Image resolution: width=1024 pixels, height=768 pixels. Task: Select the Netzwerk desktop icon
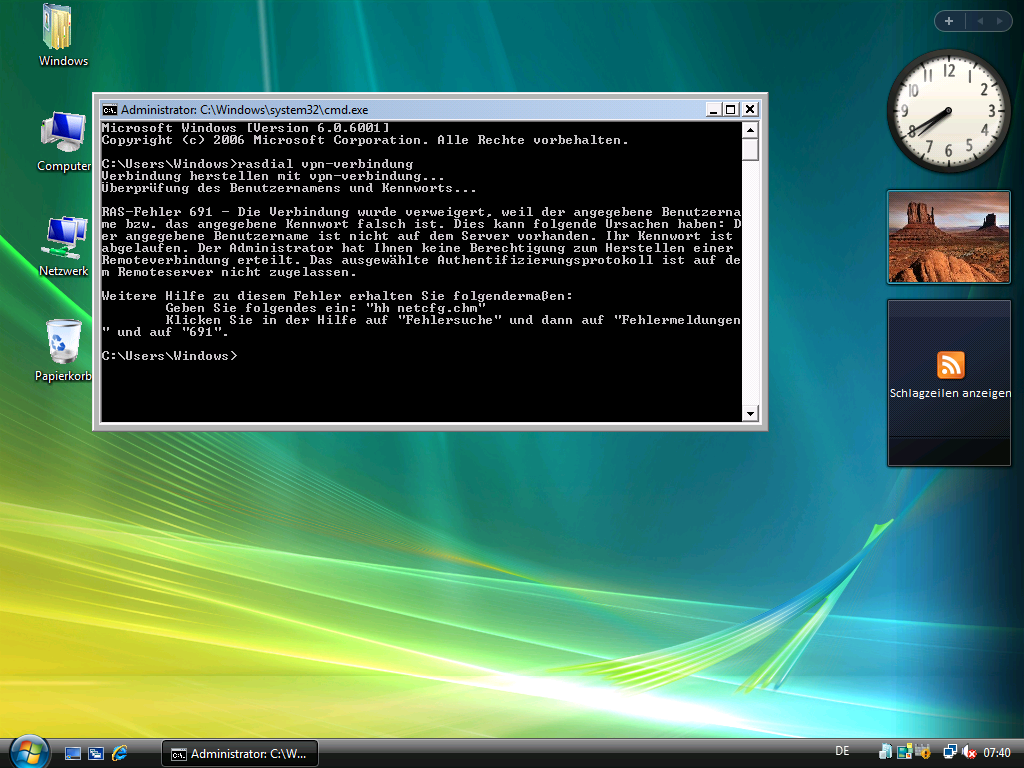tap(63, 246)
